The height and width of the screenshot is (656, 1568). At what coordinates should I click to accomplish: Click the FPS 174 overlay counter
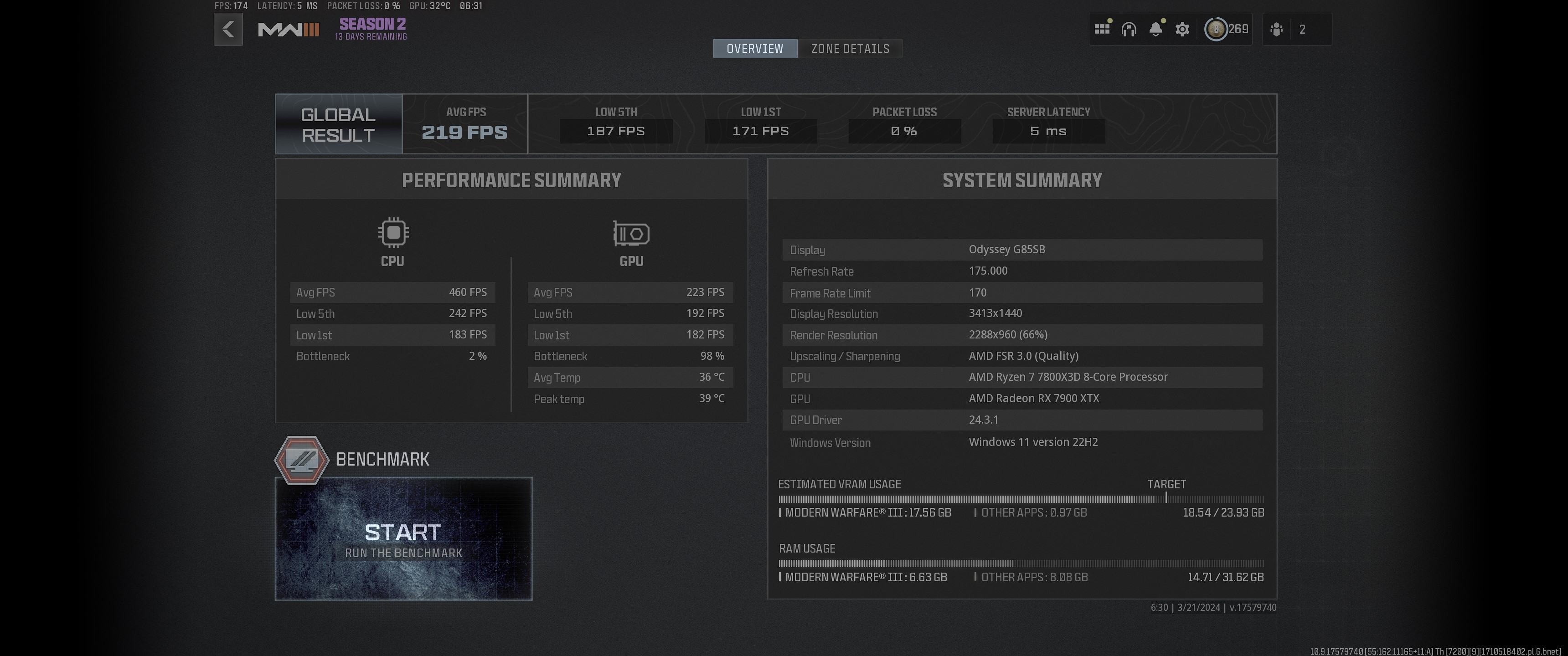click(x=231, y=6)
